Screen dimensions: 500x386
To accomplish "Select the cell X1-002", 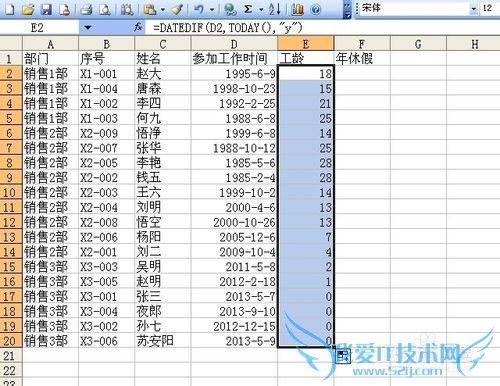I will [107, 103].
